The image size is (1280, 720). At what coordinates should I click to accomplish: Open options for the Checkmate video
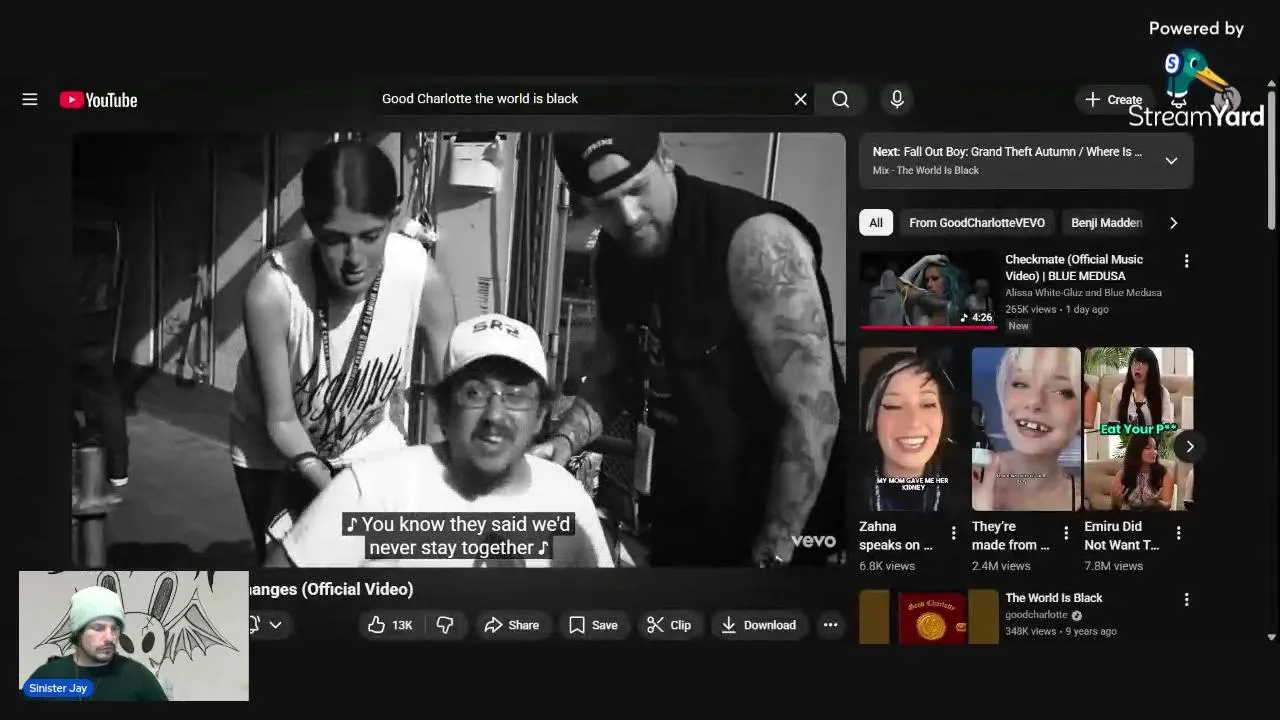[1186, 261]
